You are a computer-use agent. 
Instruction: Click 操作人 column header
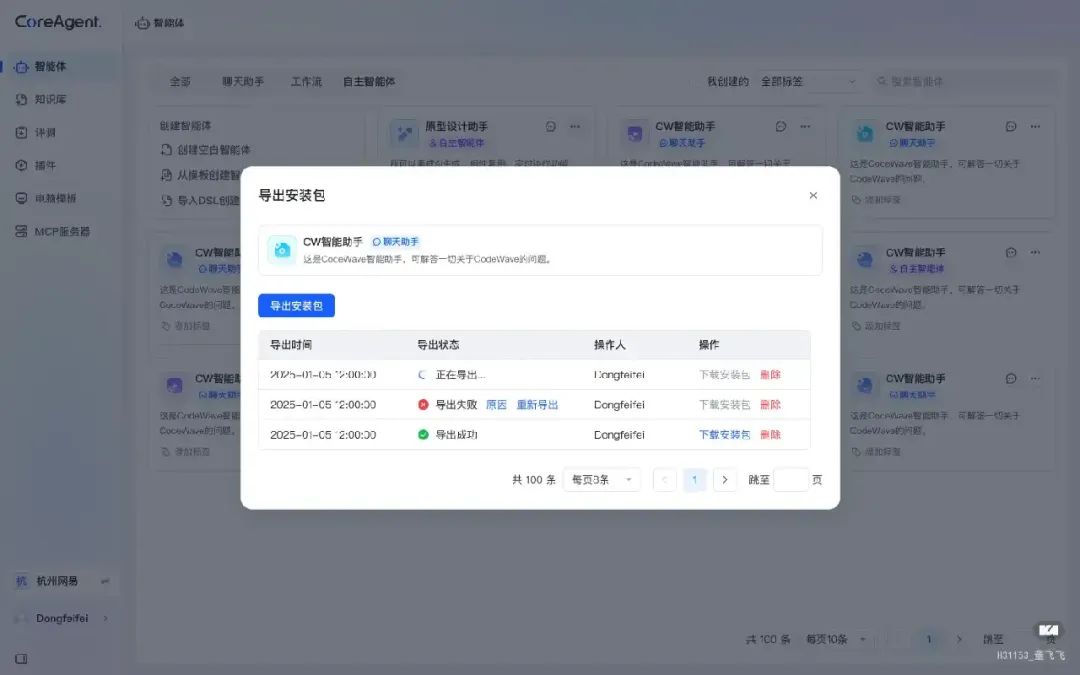pyautogui.click(x=610, y=345)
